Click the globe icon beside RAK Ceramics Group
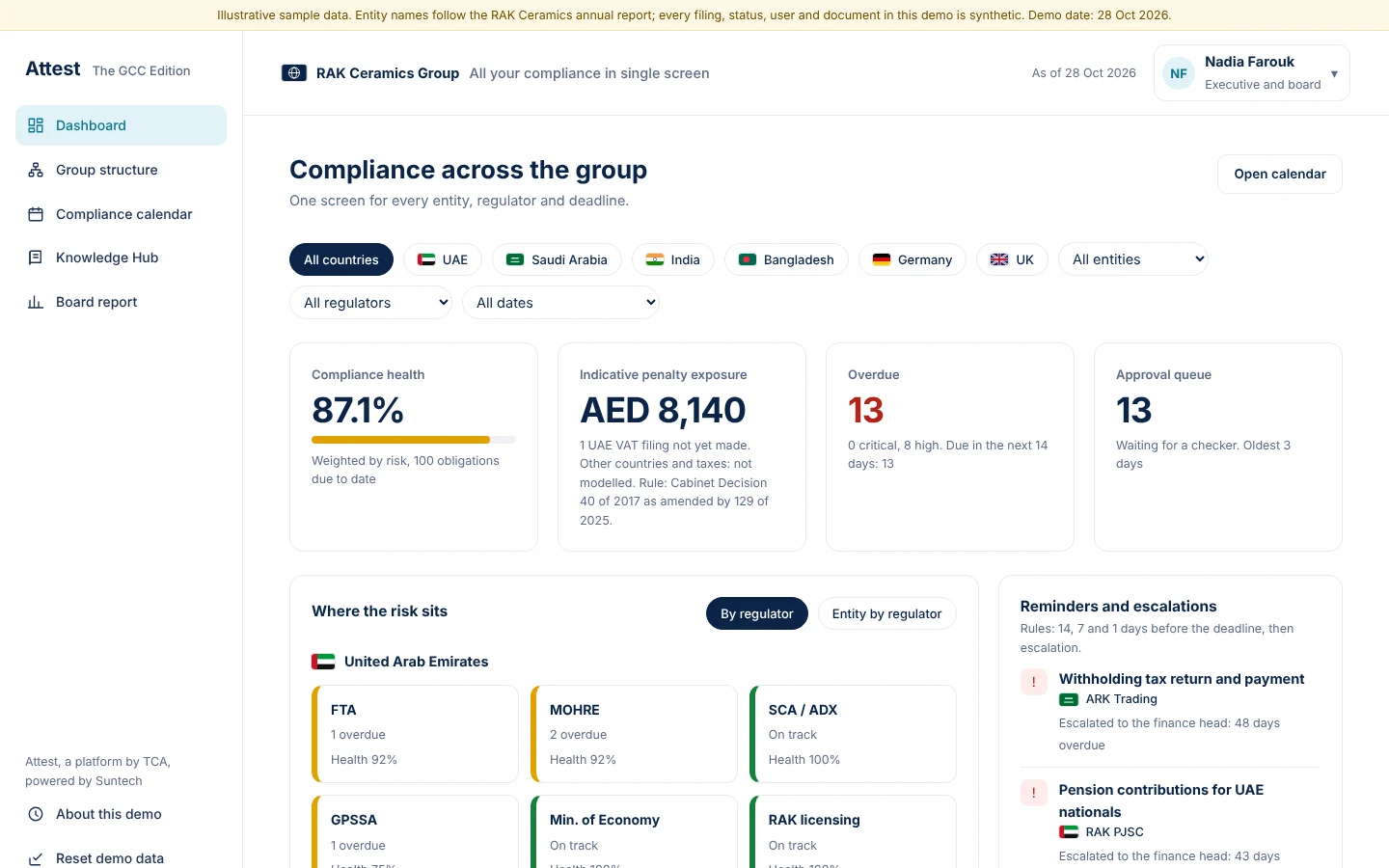Screen dimensions: 1389x868 [294, 73]
